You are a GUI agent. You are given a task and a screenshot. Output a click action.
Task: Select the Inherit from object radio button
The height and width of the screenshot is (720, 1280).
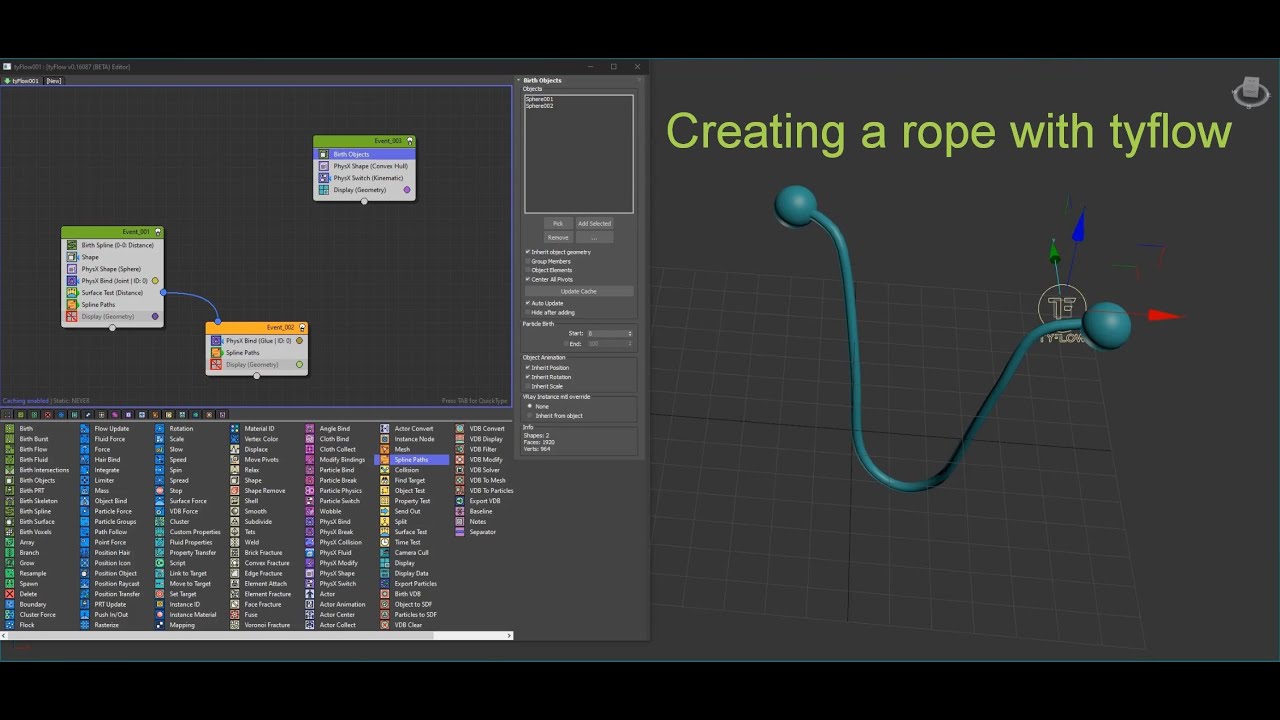[530, 415]
